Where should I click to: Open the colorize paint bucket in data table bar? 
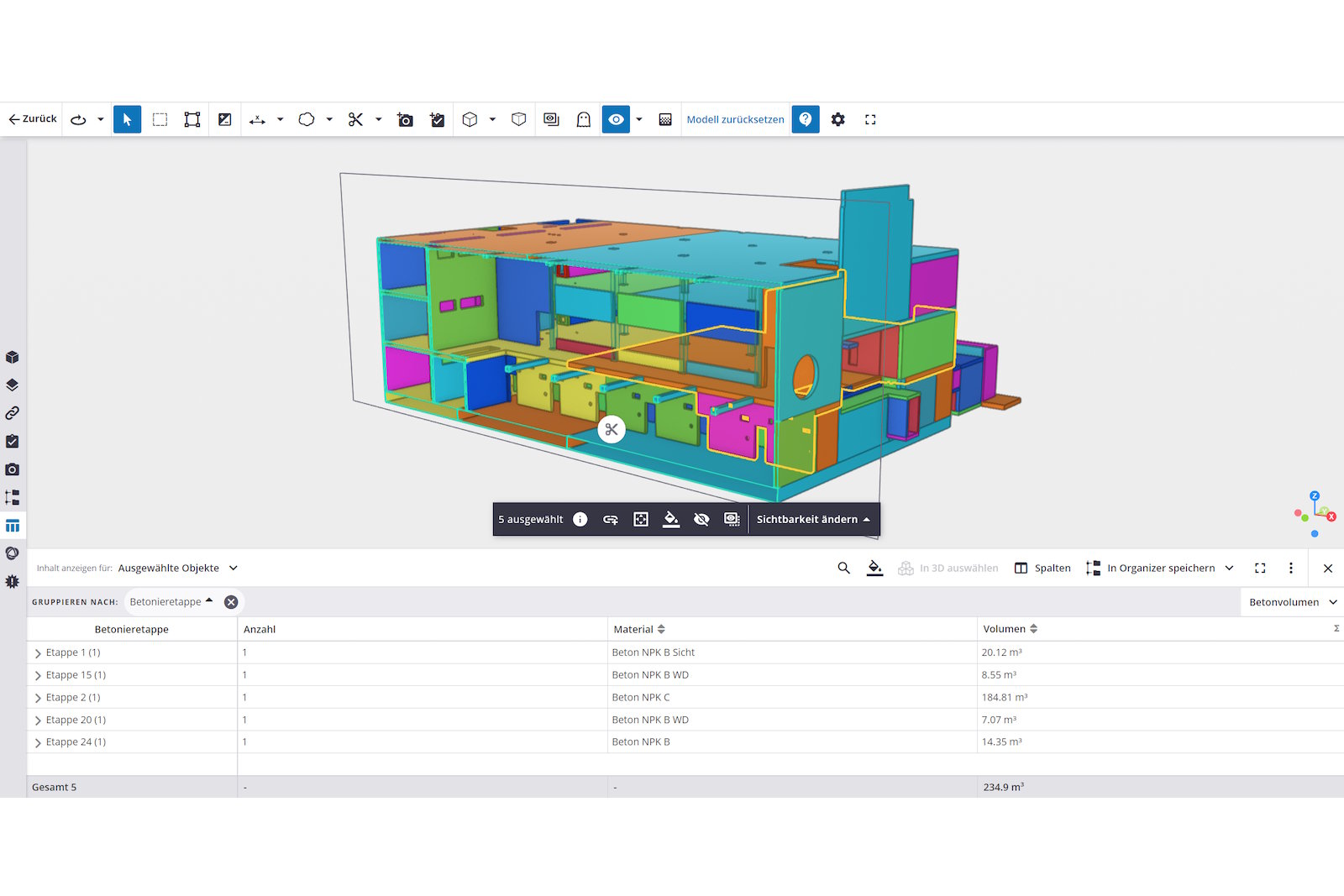pyautogui.click(x=874, y=568)
